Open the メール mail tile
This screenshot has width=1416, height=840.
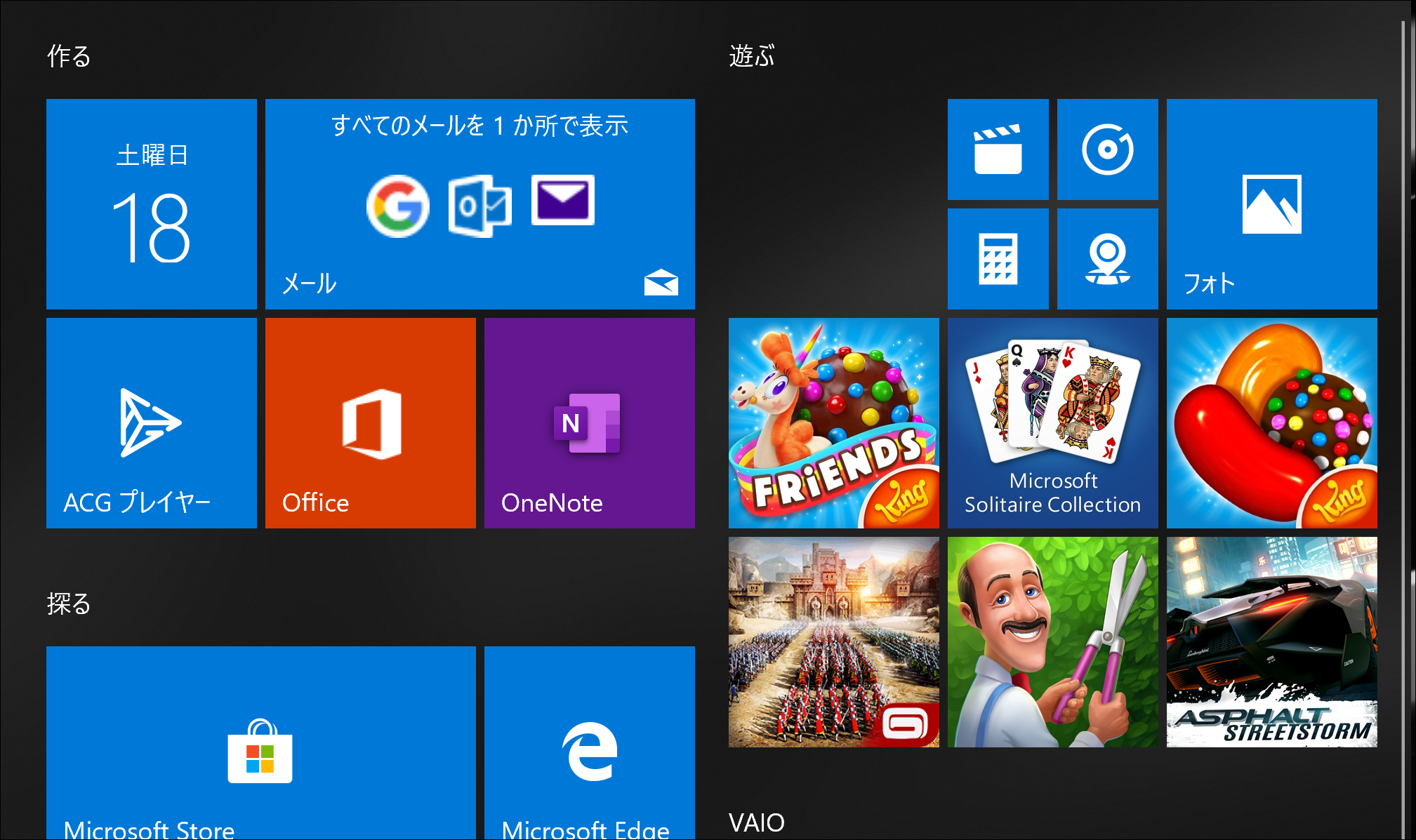click(480, 204)
